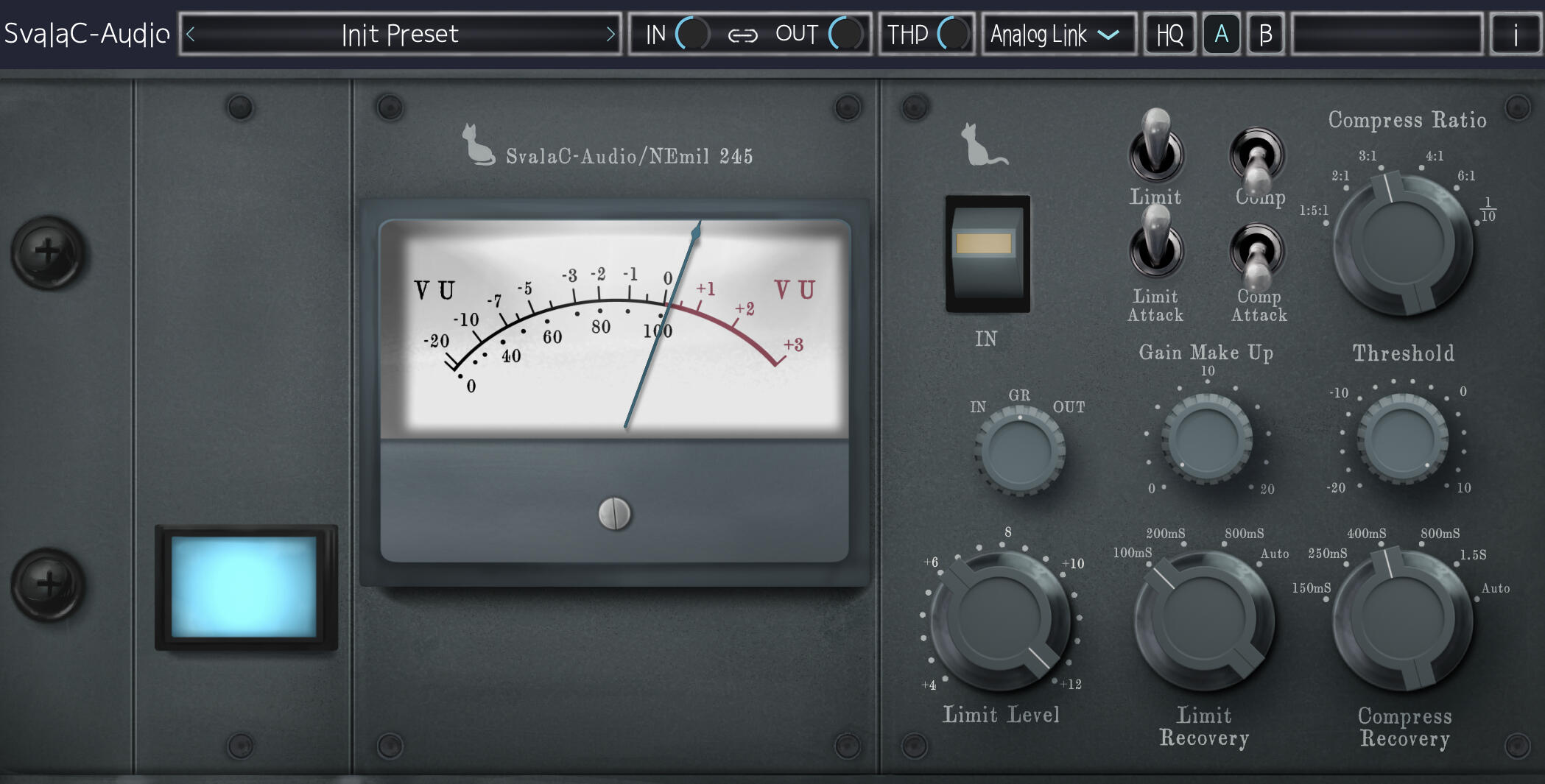Click the Threshold knob
The height and width of the screenshot is (784, 1545).
point(1403,439)
